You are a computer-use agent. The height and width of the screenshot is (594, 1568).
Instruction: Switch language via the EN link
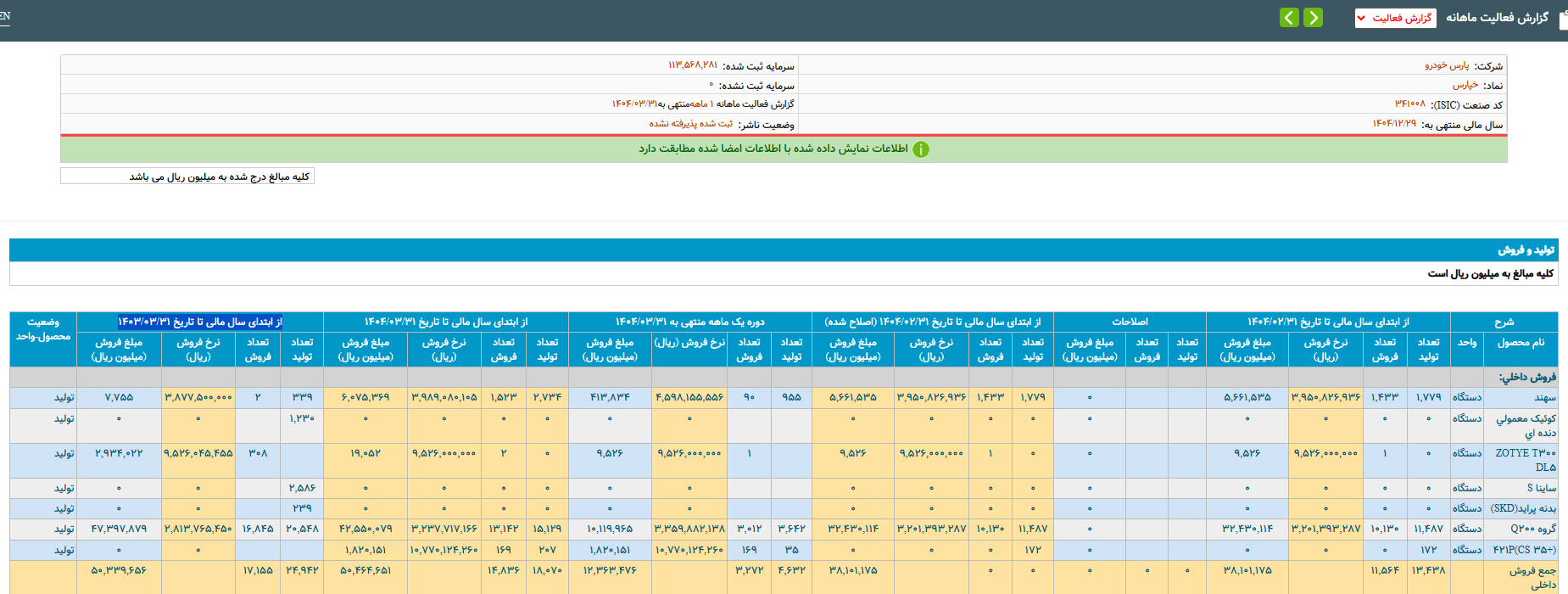[5, 16]
